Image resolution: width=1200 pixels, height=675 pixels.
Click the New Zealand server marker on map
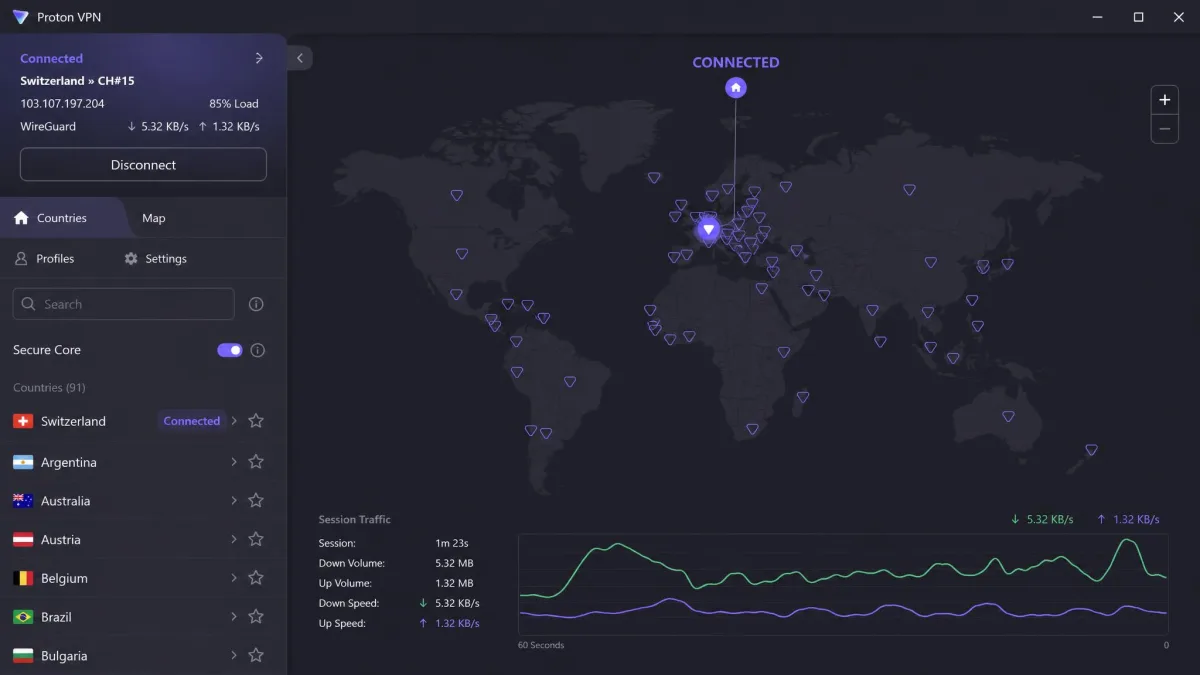point(1091,450)
